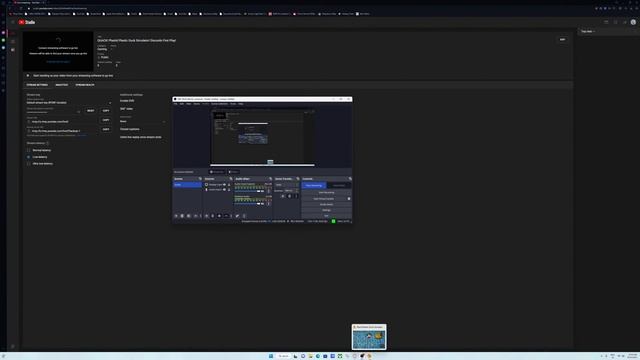Open the OBS File menu
Viewport: 640px width, 360px height.
[x=176, y=104]
